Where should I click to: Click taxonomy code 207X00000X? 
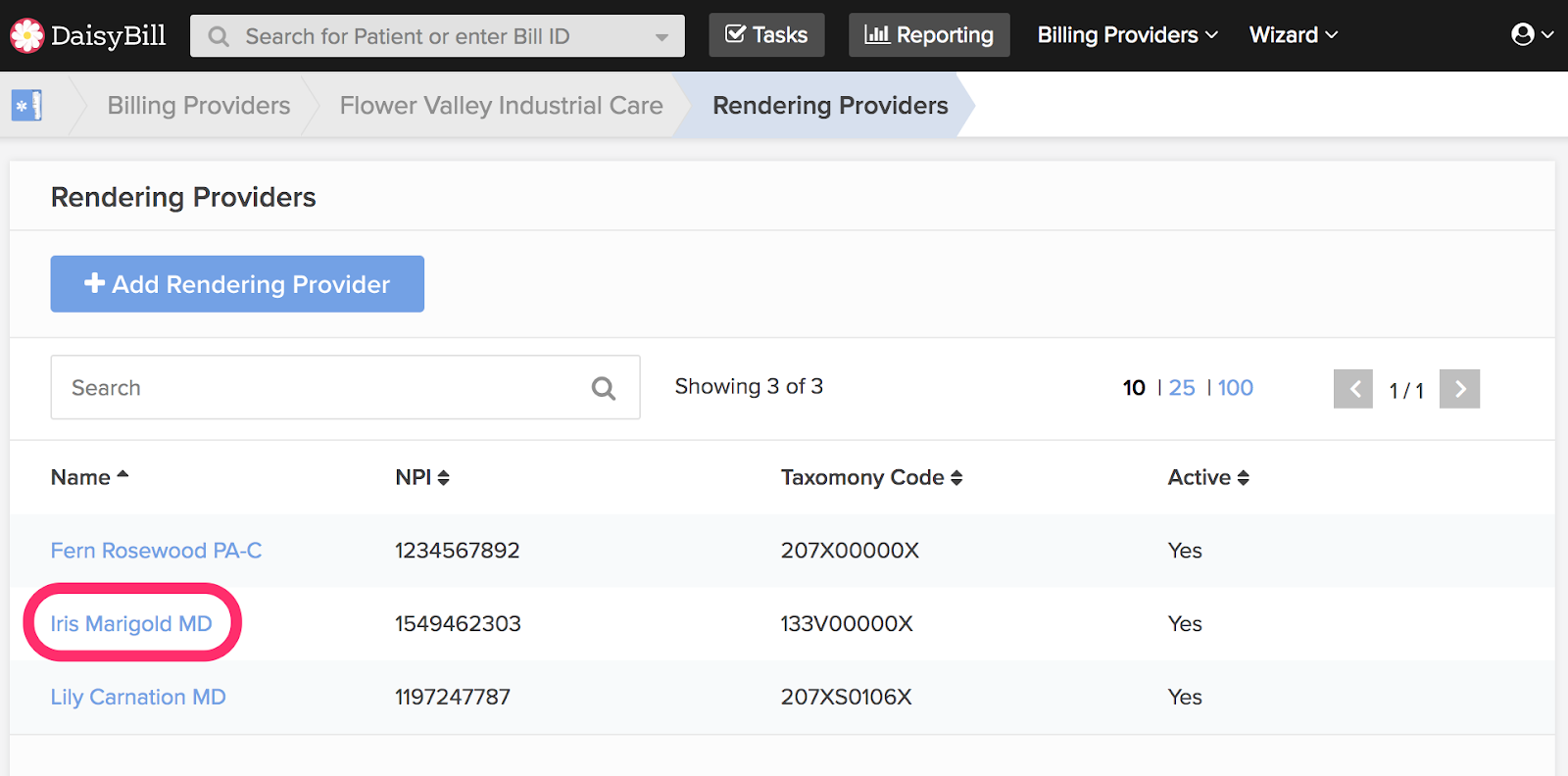(850, 551)
